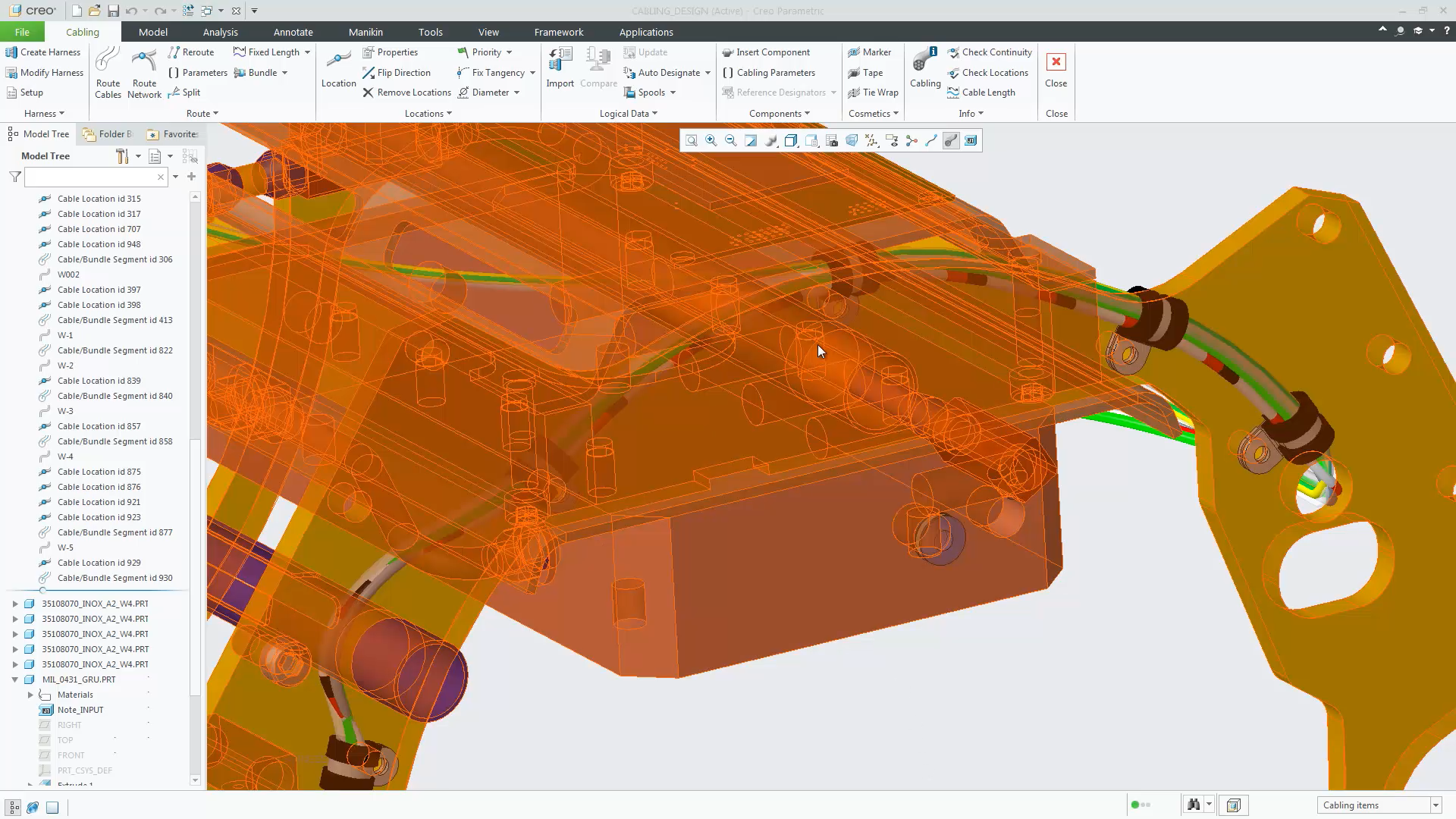Click the Route Cables icon
This screenshot has height=819, width=1456.
pos(108,73)
